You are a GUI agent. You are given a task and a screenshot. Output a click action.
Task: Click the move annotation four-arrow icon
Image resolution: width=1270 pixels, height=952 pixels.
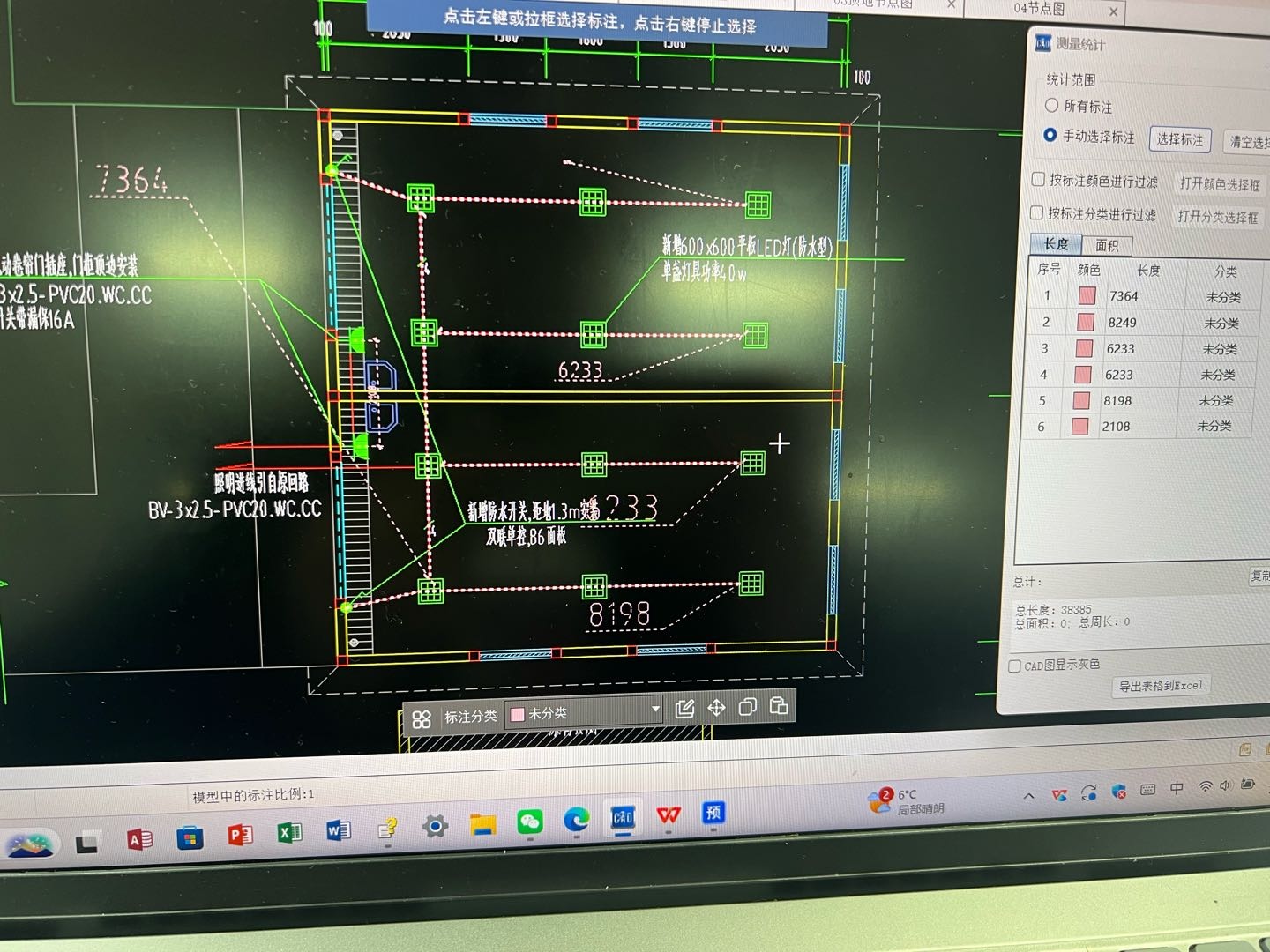tap(716, 708)
